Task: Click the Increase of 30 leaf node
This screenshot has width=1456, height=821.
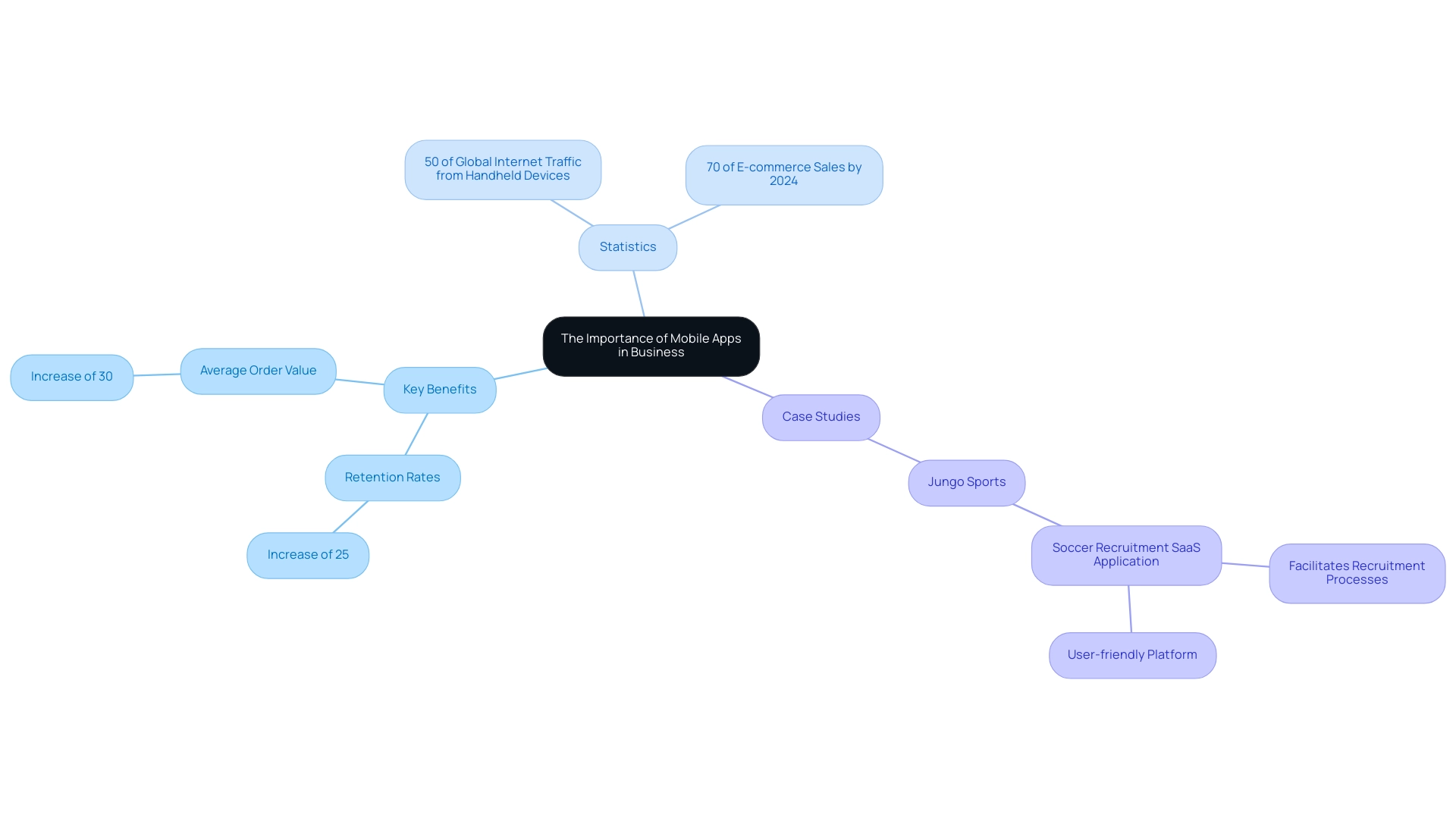Action: (71, 376)
